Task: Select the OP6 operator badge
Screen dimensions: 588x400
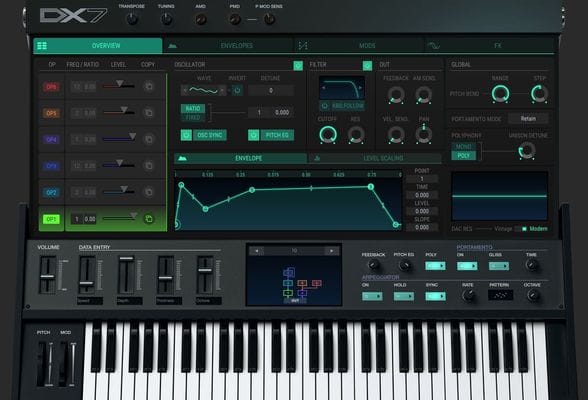Action: point(51,87)
